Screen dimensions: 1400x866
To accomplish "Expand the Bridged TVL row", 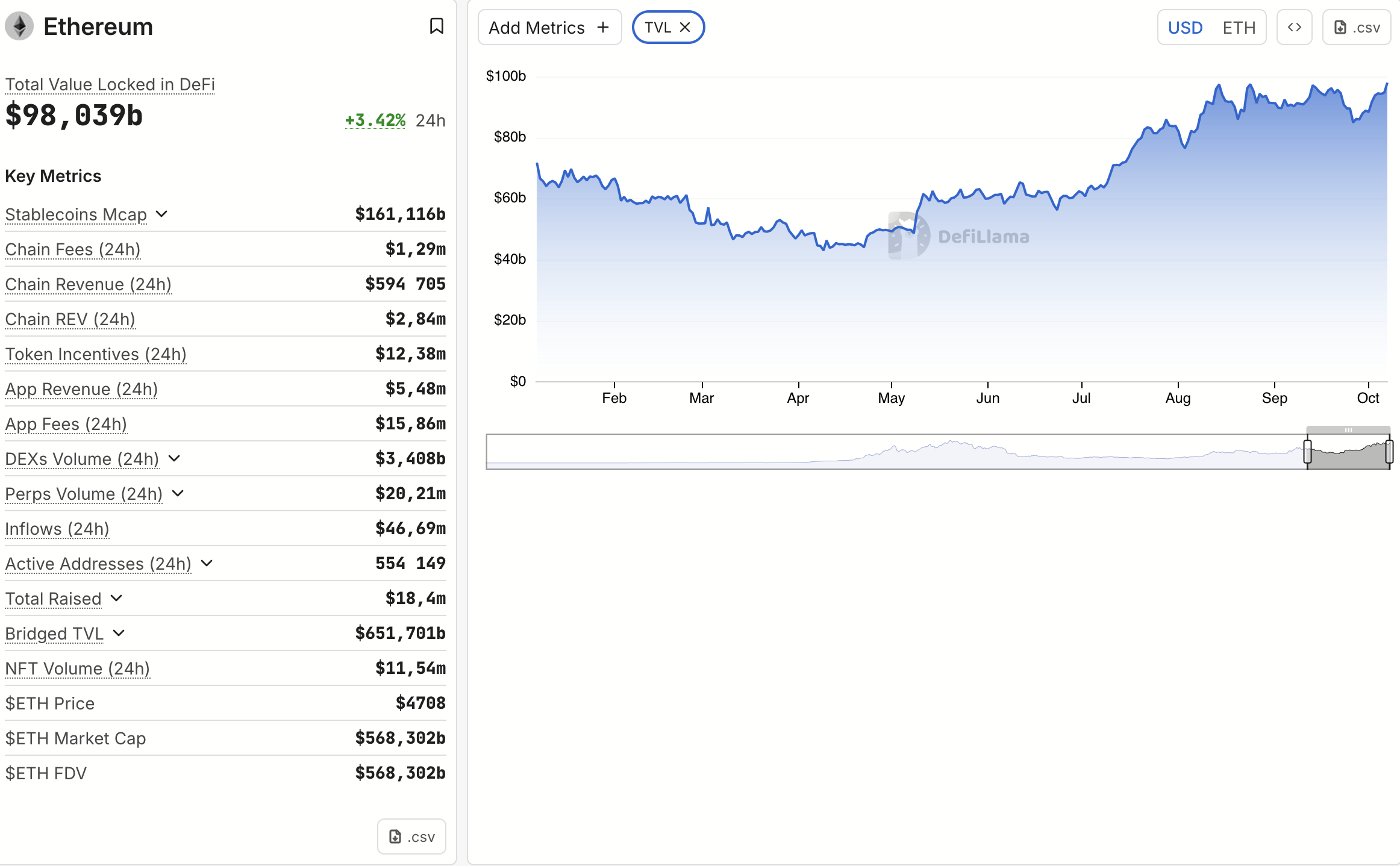I will (119, 633).
